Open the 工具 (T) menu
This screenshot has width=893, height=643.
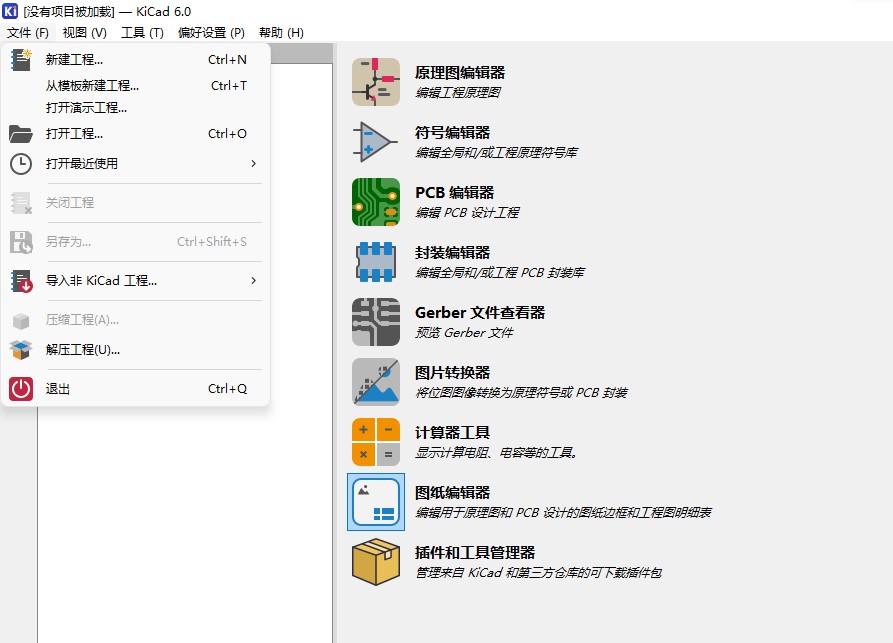coord(142,32)
